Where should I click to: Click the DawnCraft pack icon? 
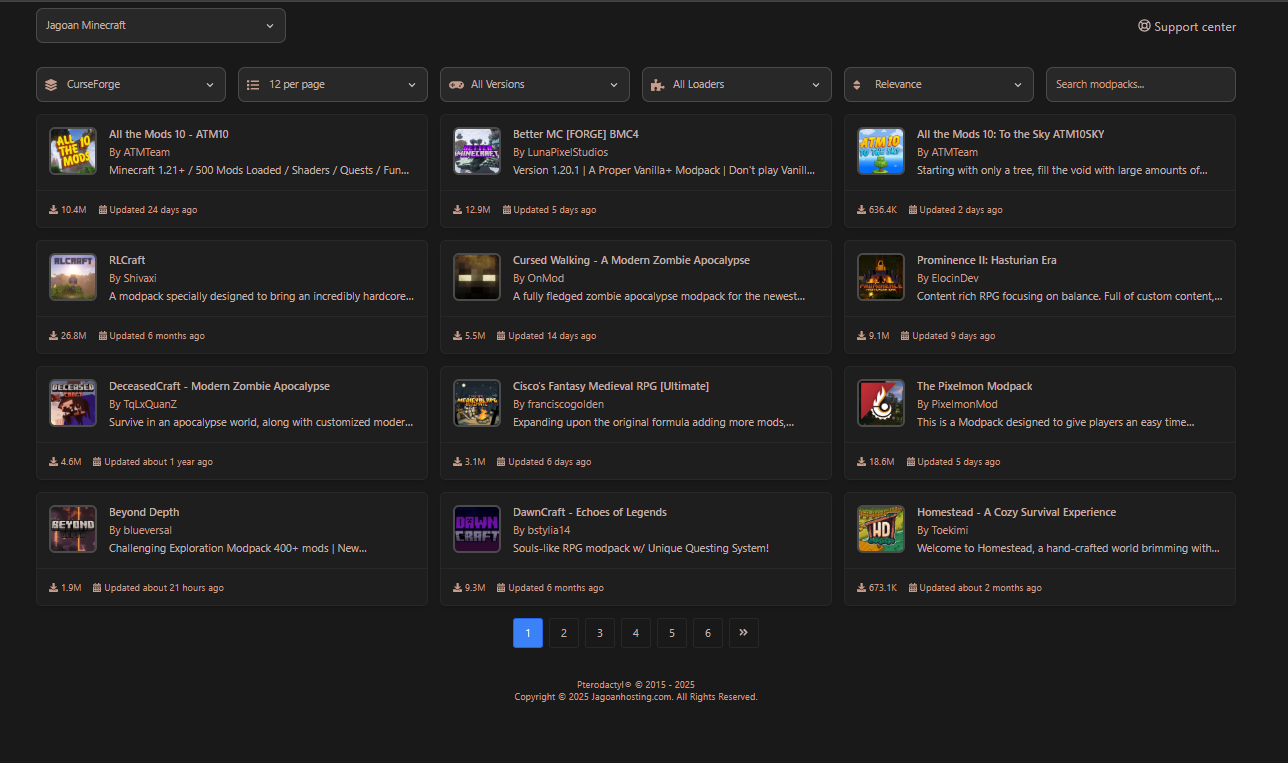(477, 529)
